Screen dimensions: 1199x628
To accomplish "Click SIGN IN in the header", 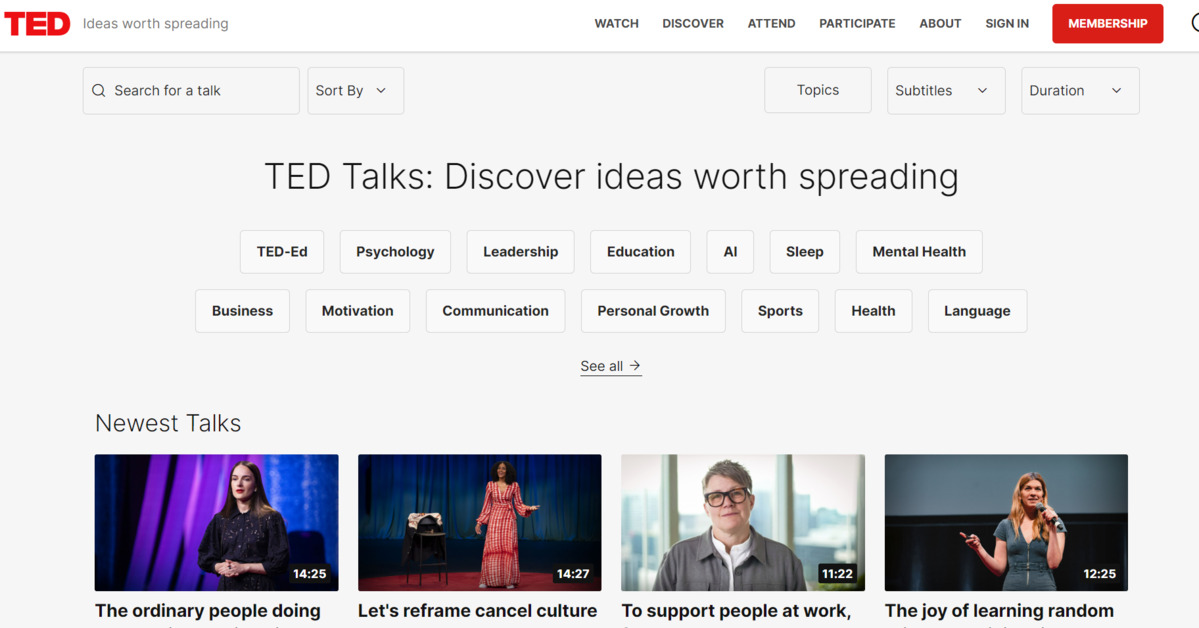I will coord(1007,24).
